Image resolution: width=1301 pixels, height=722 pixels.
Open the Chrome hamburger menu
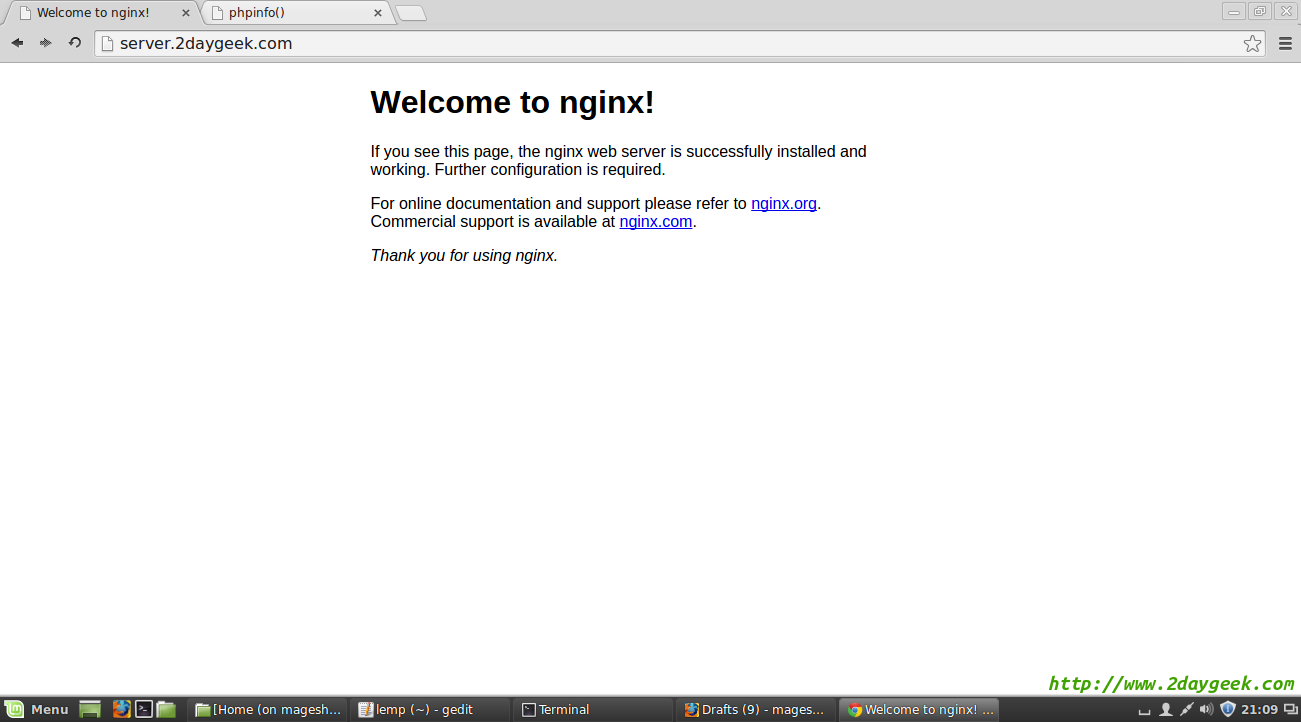[x=1285, y=43]
